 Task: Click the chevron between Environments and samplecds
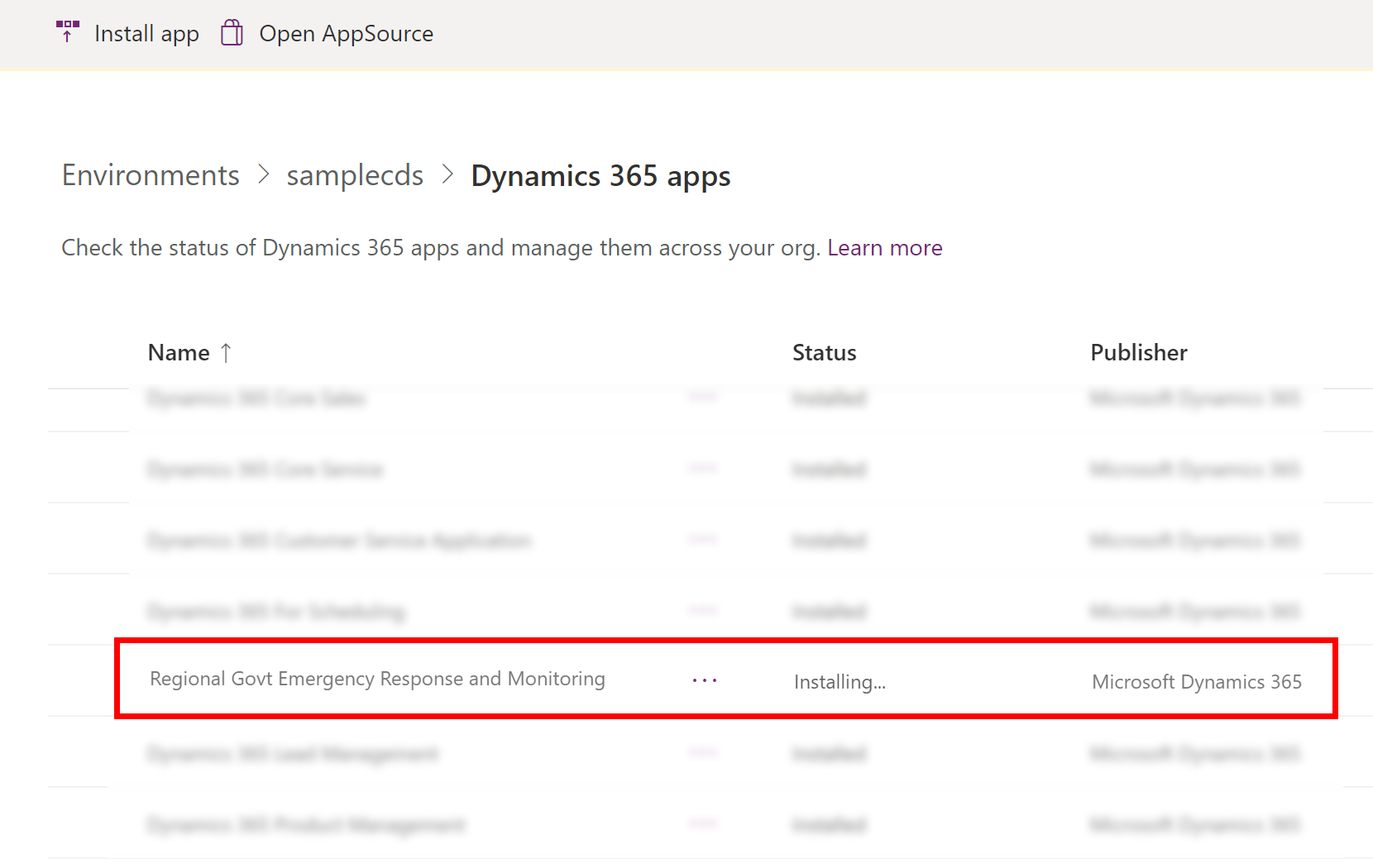tap(263, 174)
